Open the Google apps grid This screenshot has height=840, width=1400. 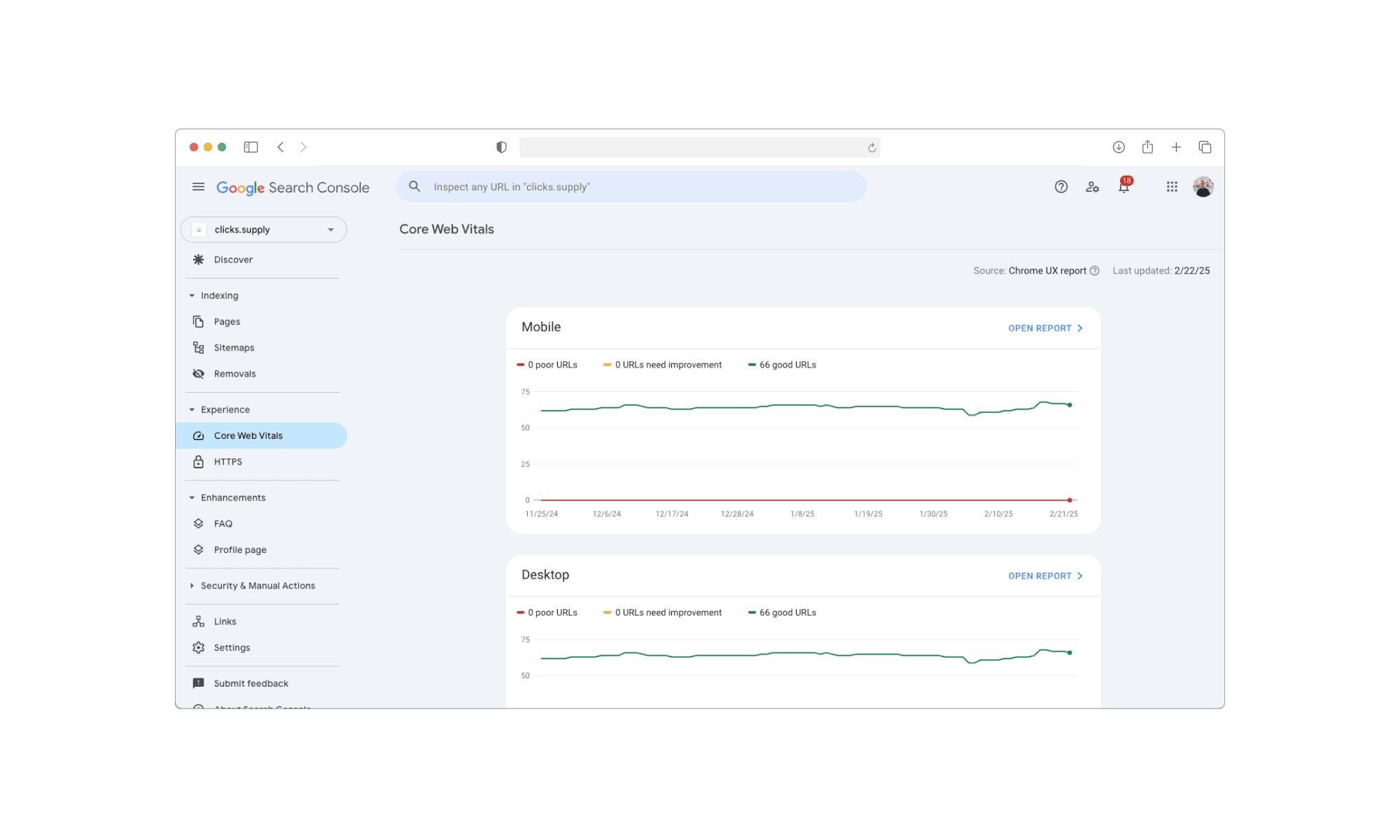[x=1172, y=187]
